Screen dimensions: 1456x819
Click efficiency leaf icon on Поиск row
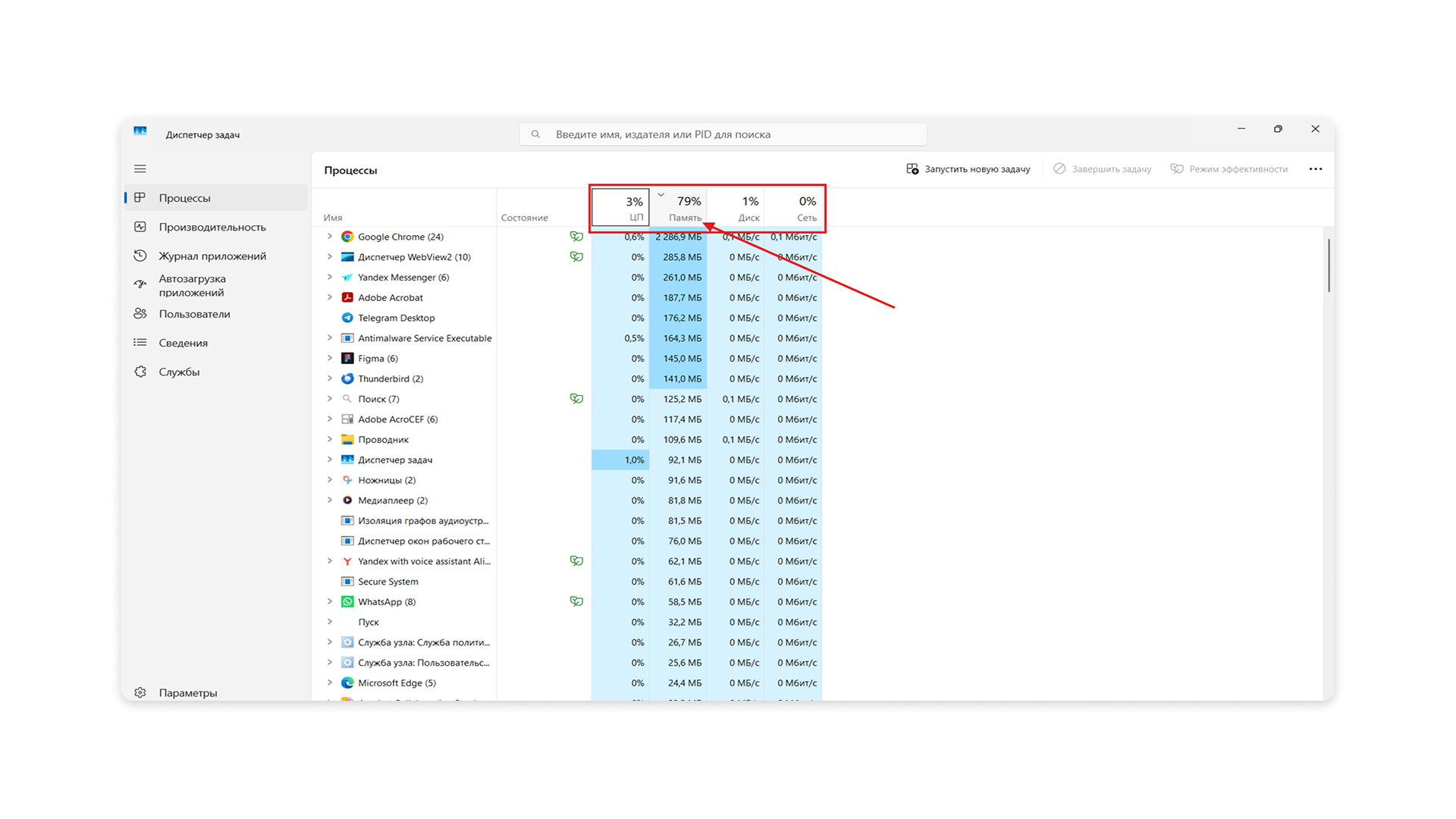(x=576, y=399)
